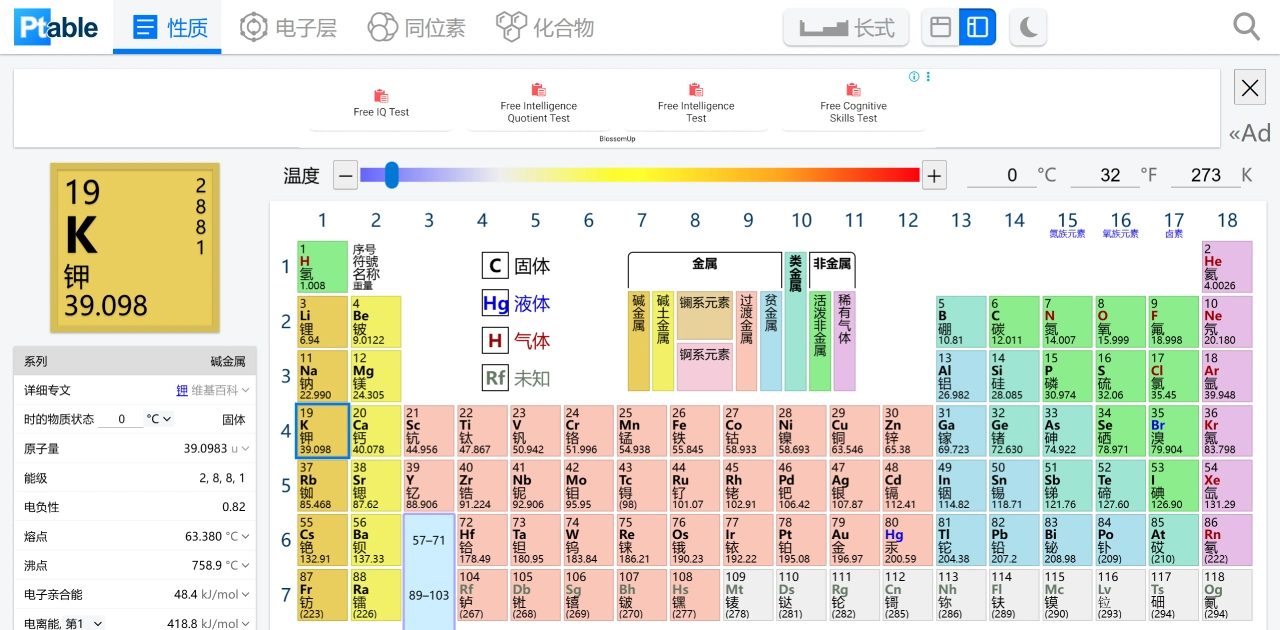The image size is (1280, 630).
Task: Select the 稀有气体 category swatch
Action: (844, 340)
